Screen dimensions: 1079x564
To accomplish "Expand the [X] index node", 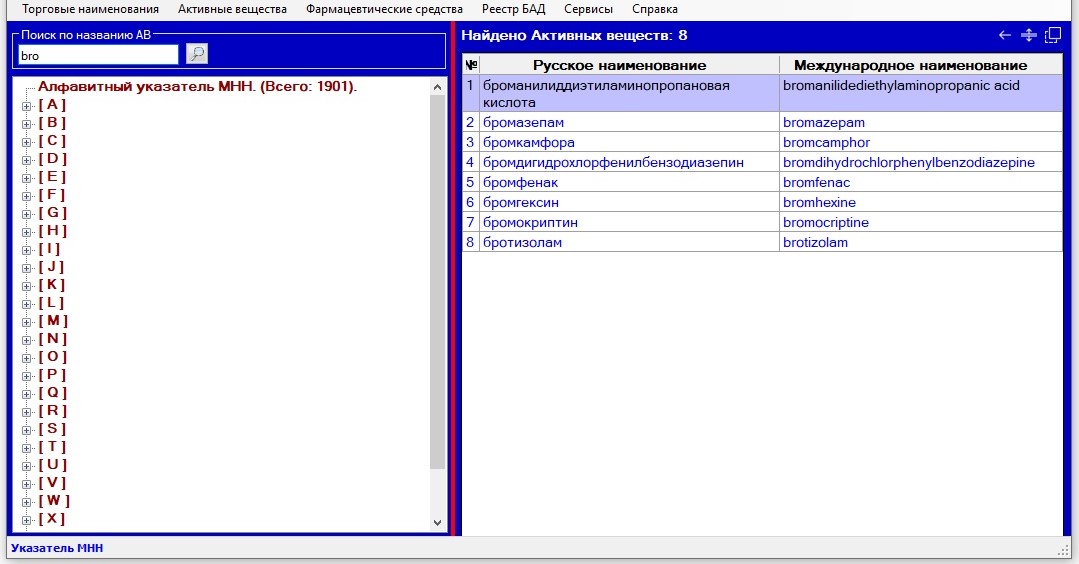I will point(27,519).
